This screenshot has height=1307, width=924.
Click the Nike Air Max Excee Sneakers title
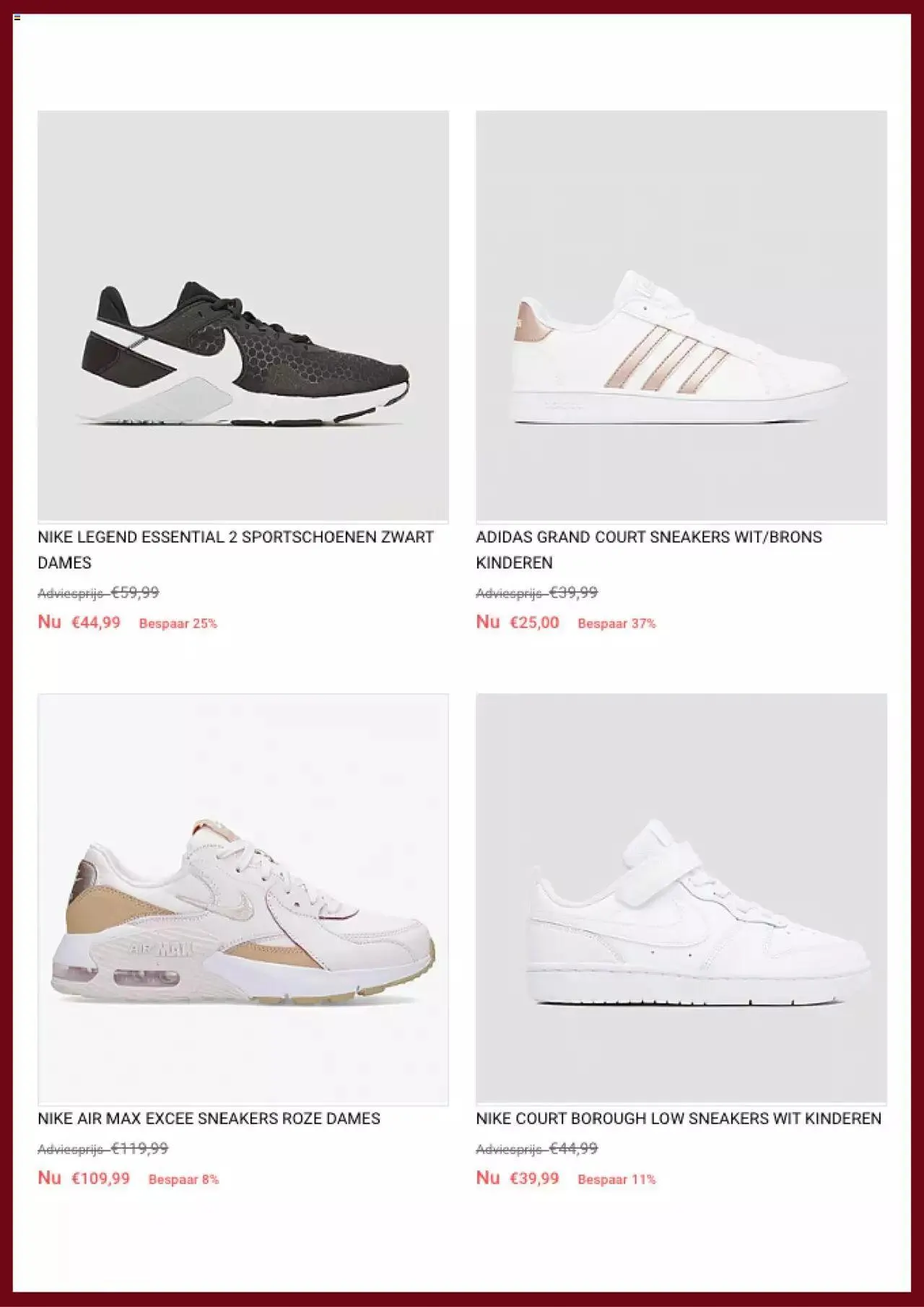pos(209,1119)
